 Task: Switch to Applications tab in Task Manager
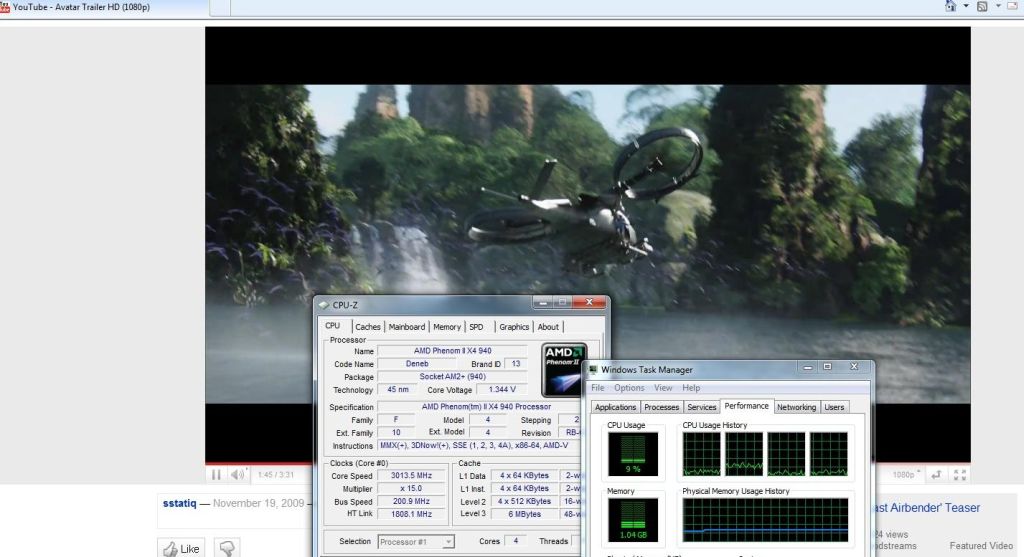click(615, 407)
